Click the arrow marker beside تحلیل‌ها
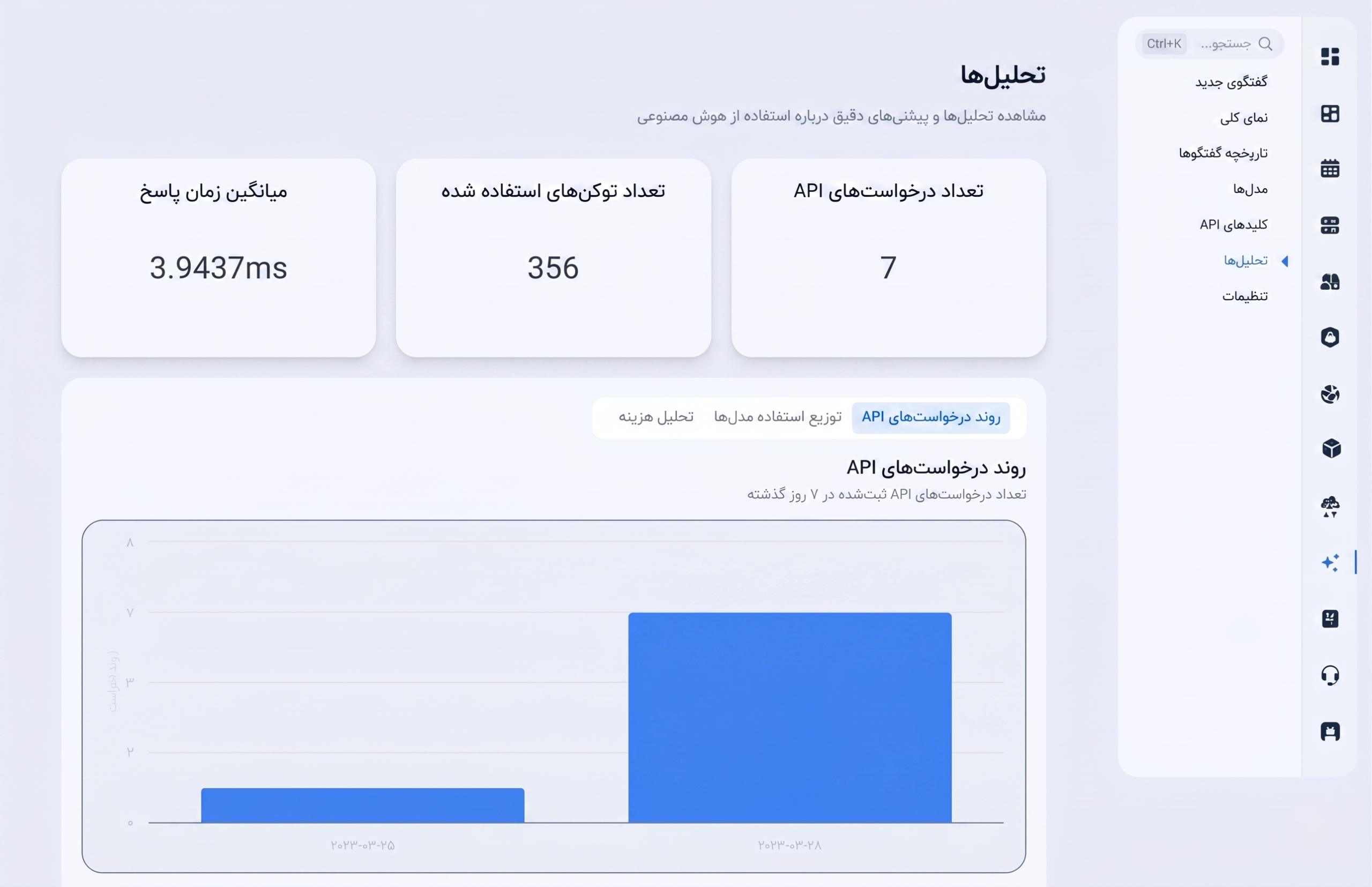Image resolution: width=1372 pixels, height=887 pixels. coord(1285,261)
